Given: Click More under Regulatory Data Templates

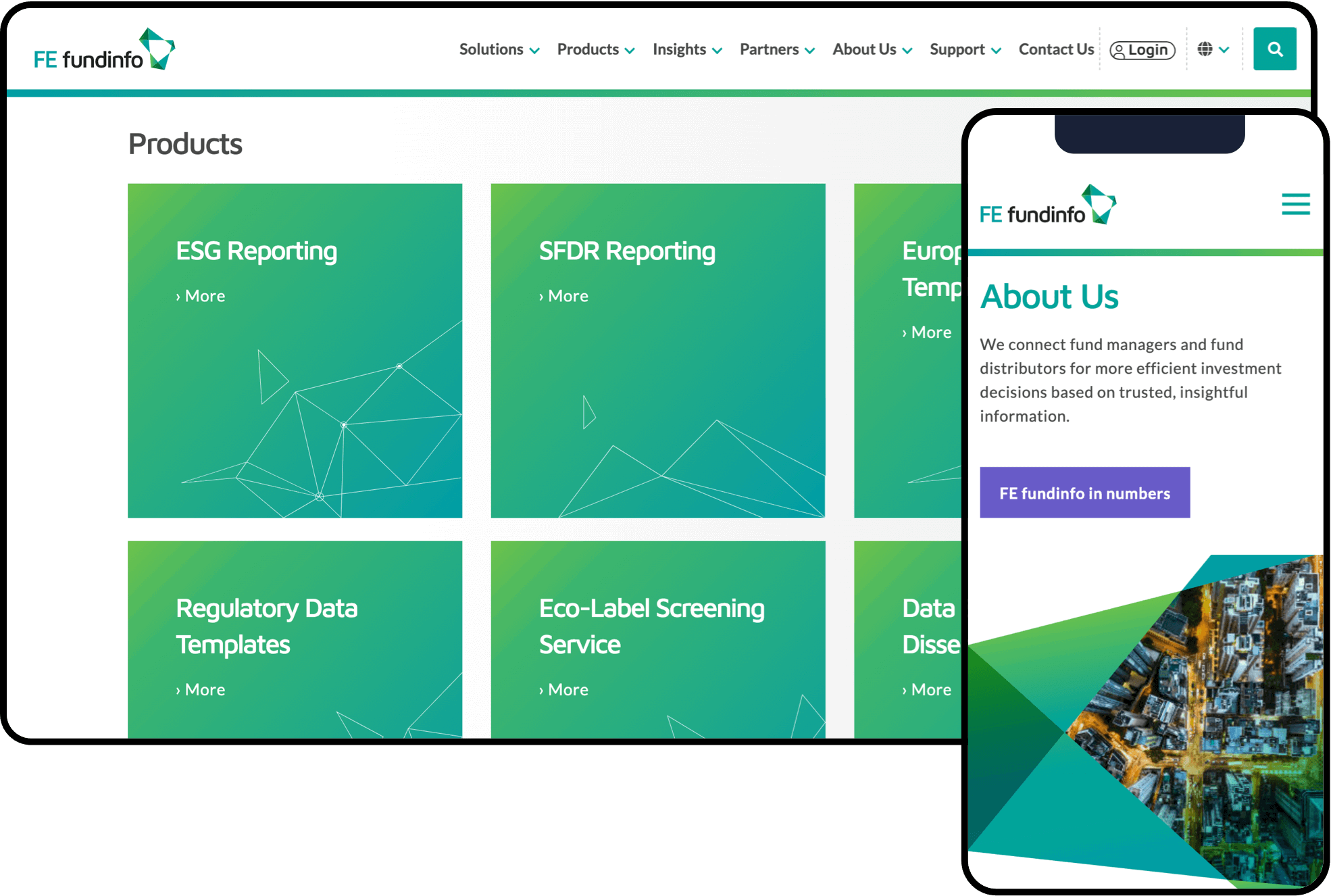Looking at the screenshot, I should tap(205, 689).
